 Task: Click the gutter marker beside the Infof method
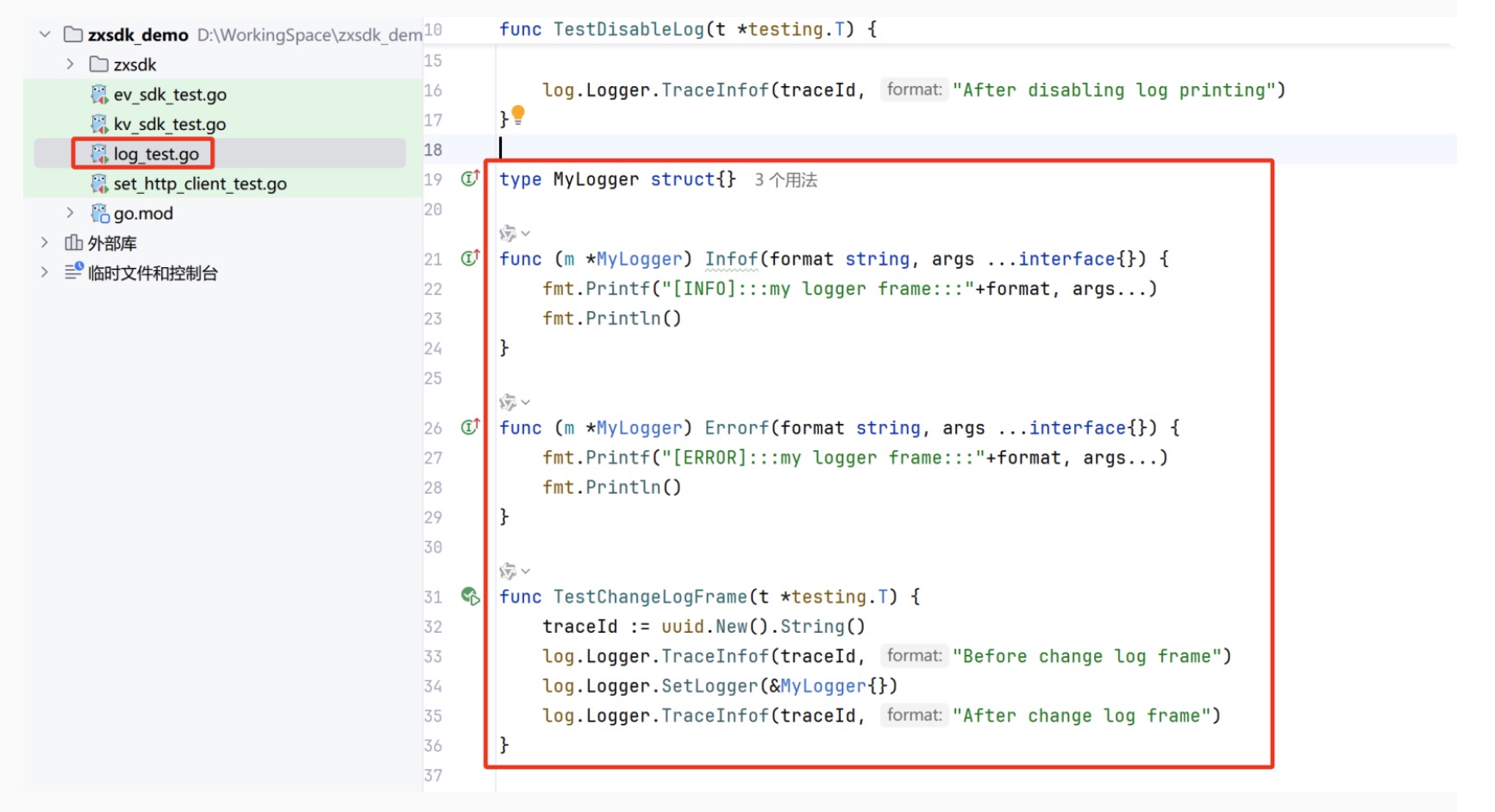(x=470, y=259)
